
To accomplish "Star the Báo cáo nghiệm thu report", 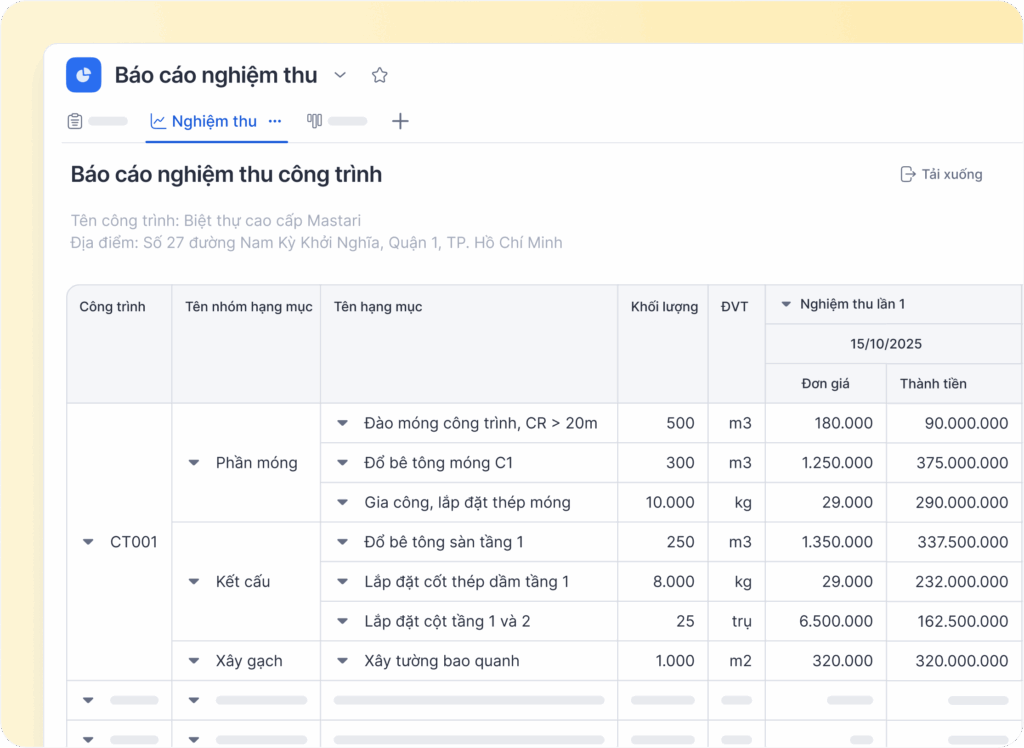I will coord(379,75).
